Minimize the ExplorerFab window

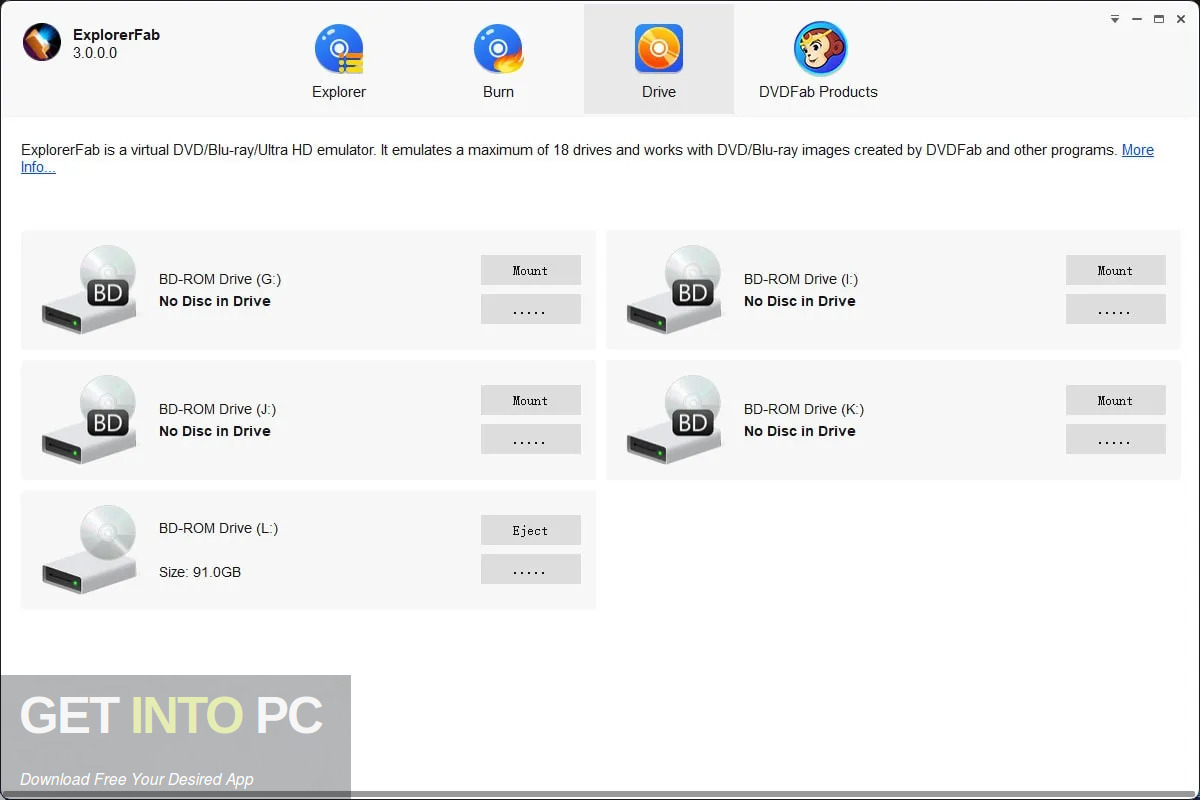point(1137,19)
